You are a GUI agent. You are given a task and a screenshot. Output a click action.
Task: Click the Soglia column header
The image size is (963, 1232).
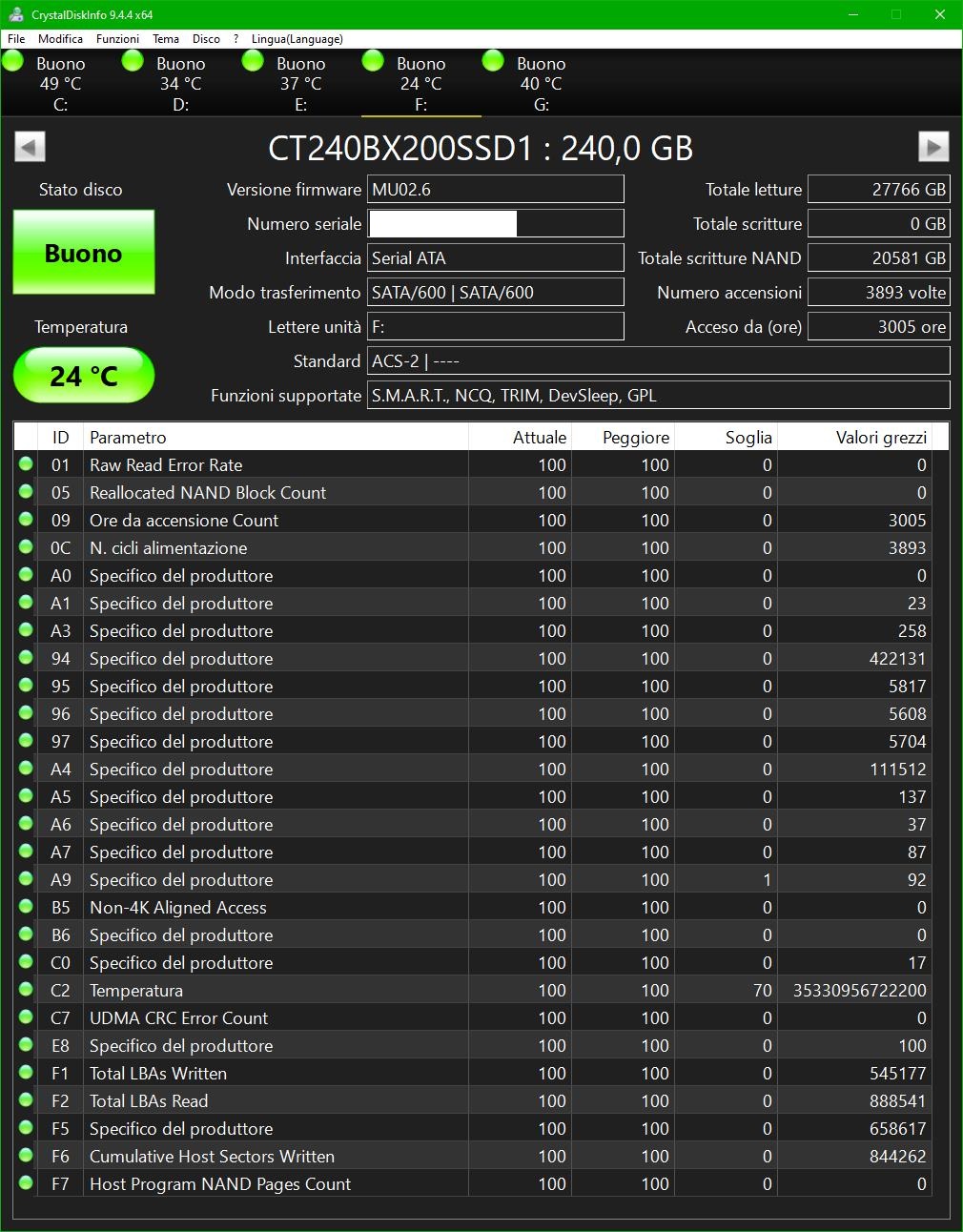(x=726, y=437)
